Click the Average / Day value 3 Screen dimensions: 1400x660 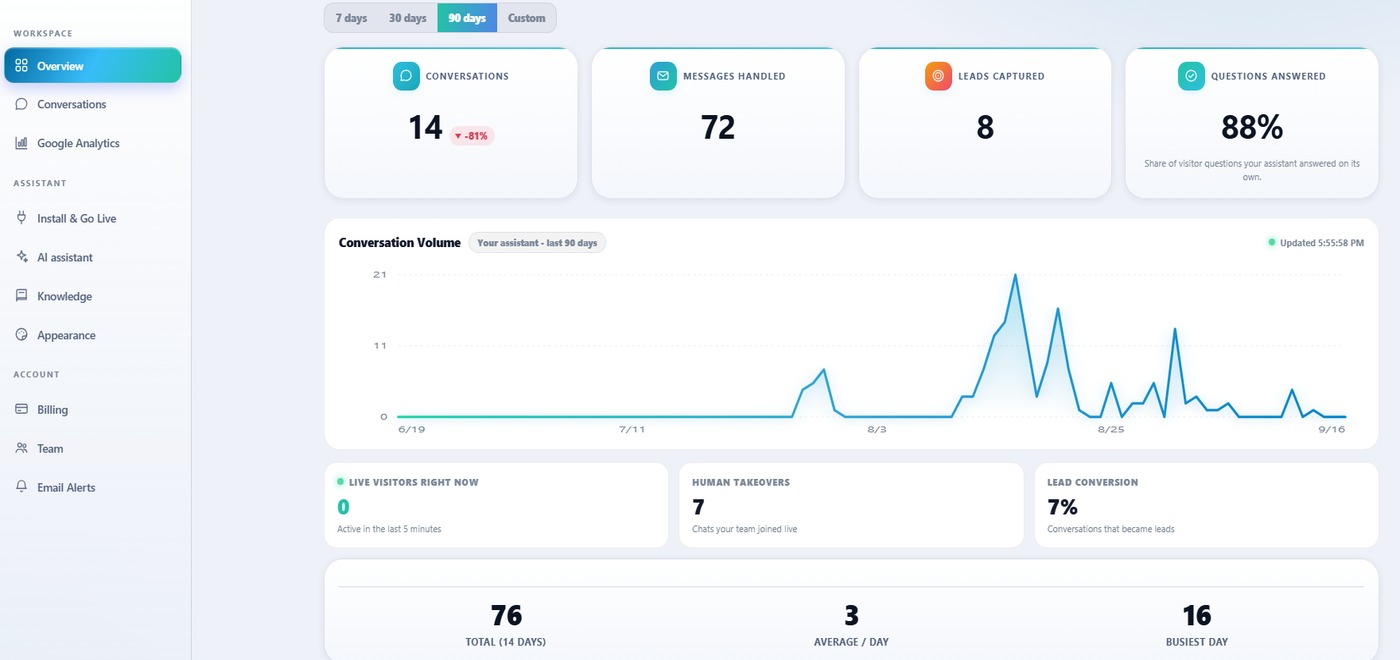point(851,615)
